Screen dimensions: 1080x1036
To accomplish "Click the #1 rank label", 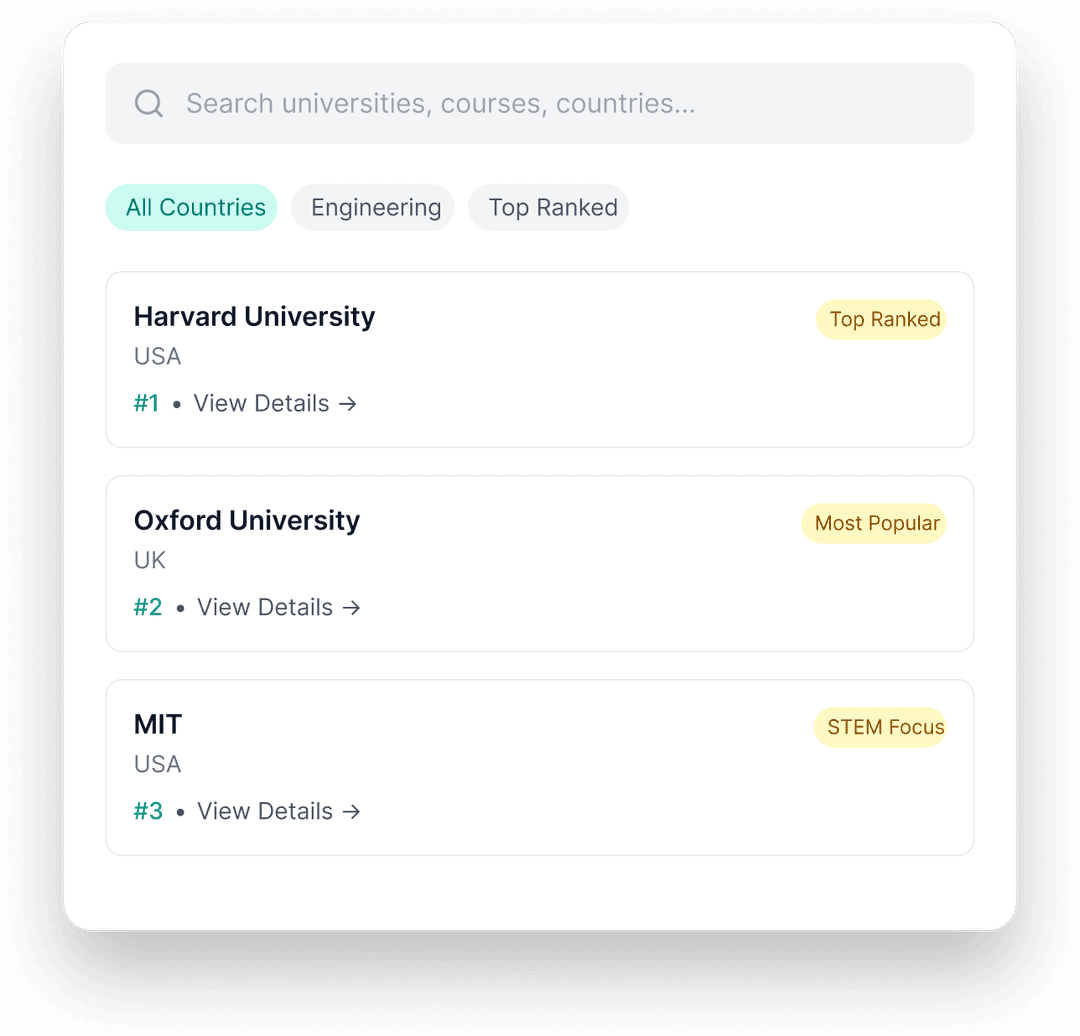I will click(x=146, y=403).
